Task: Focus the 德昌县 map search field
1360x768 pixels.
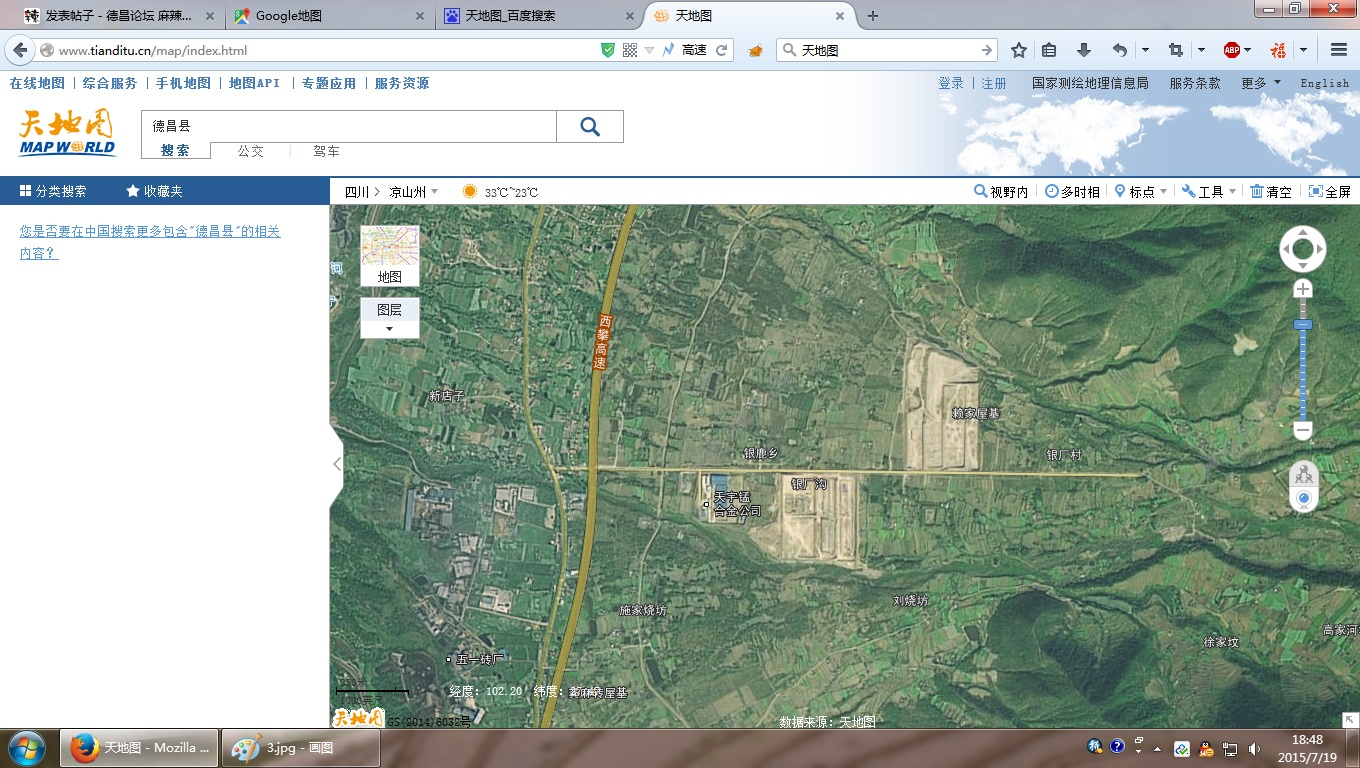Action: tap(349, 126)
